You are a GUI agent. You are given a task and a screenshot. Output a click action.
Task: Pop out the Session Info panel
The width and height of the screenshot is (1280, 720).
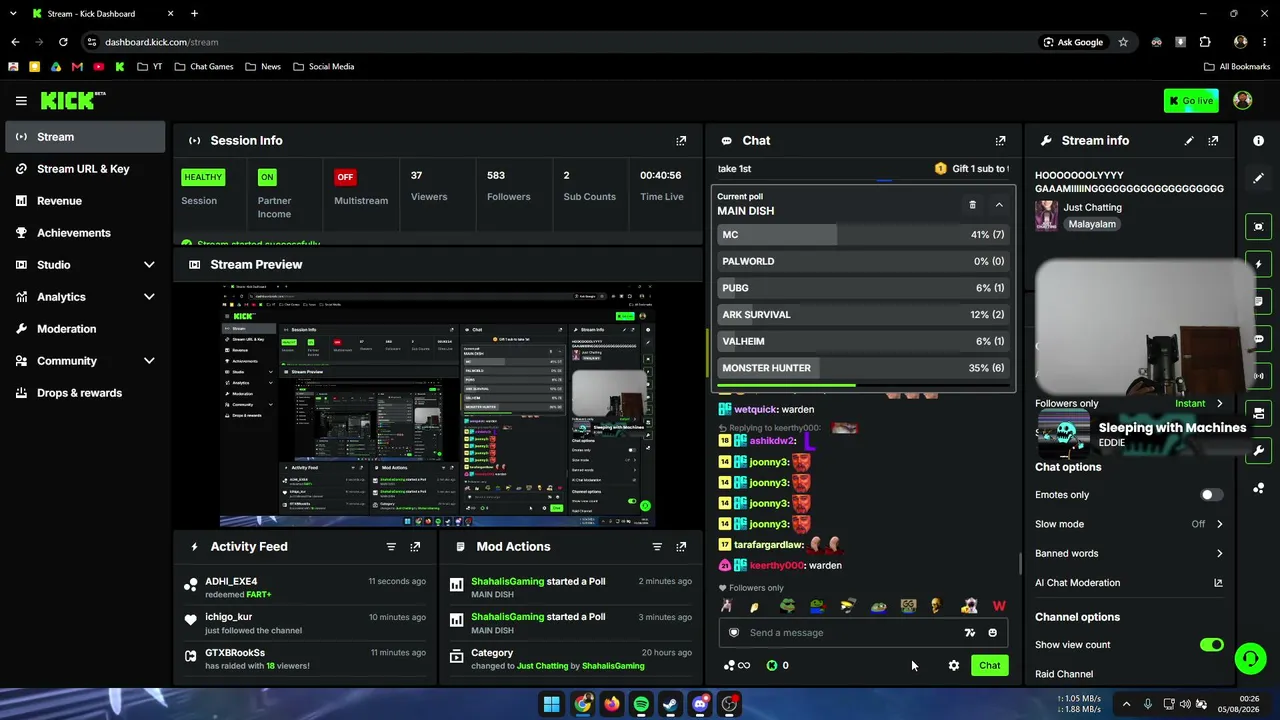681,141
